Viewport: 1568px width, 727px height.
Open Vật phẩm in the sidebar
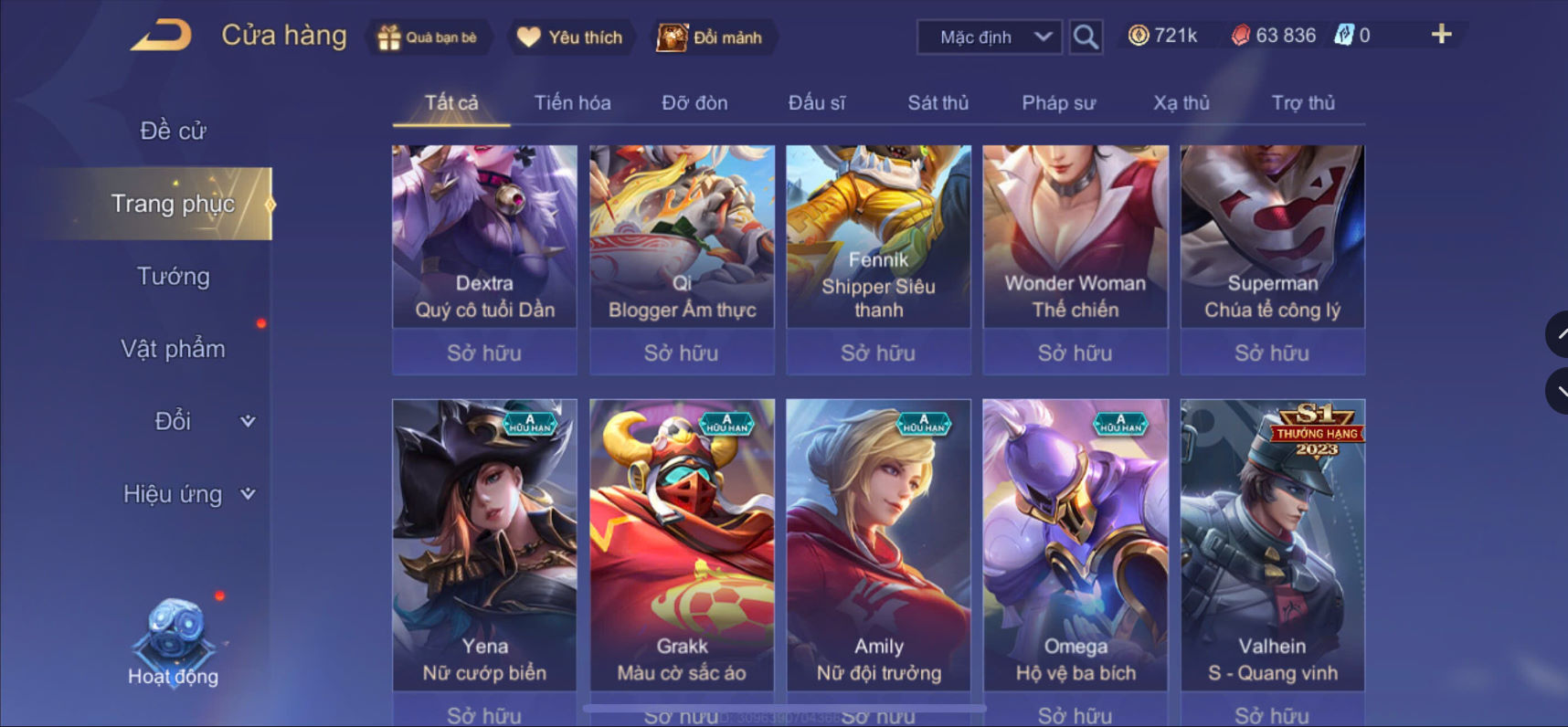pyautogui.click(x=174, y=349)
